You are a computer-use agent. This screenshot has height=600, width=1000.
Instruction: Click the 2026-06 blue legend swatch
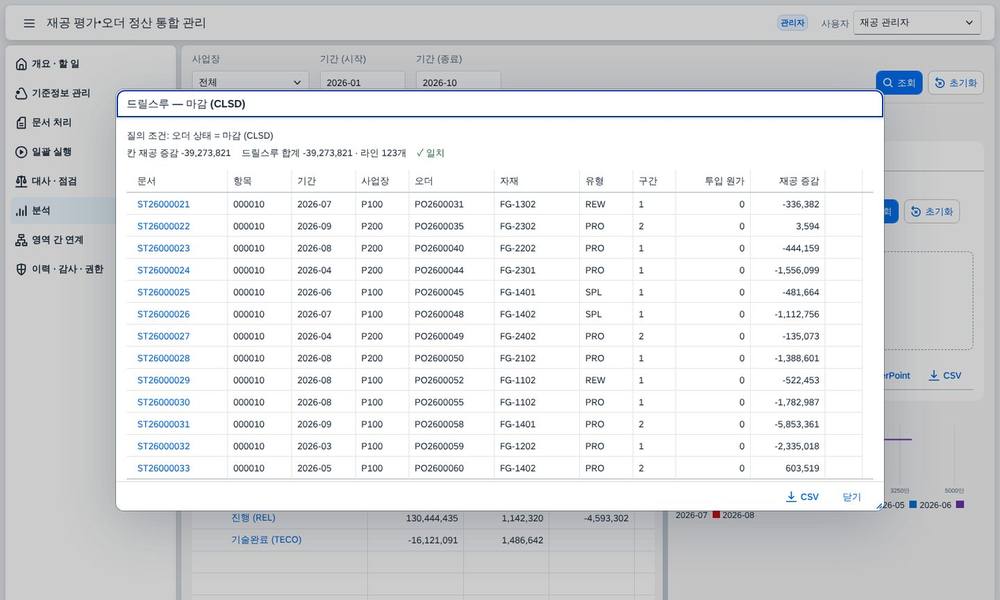913,504
